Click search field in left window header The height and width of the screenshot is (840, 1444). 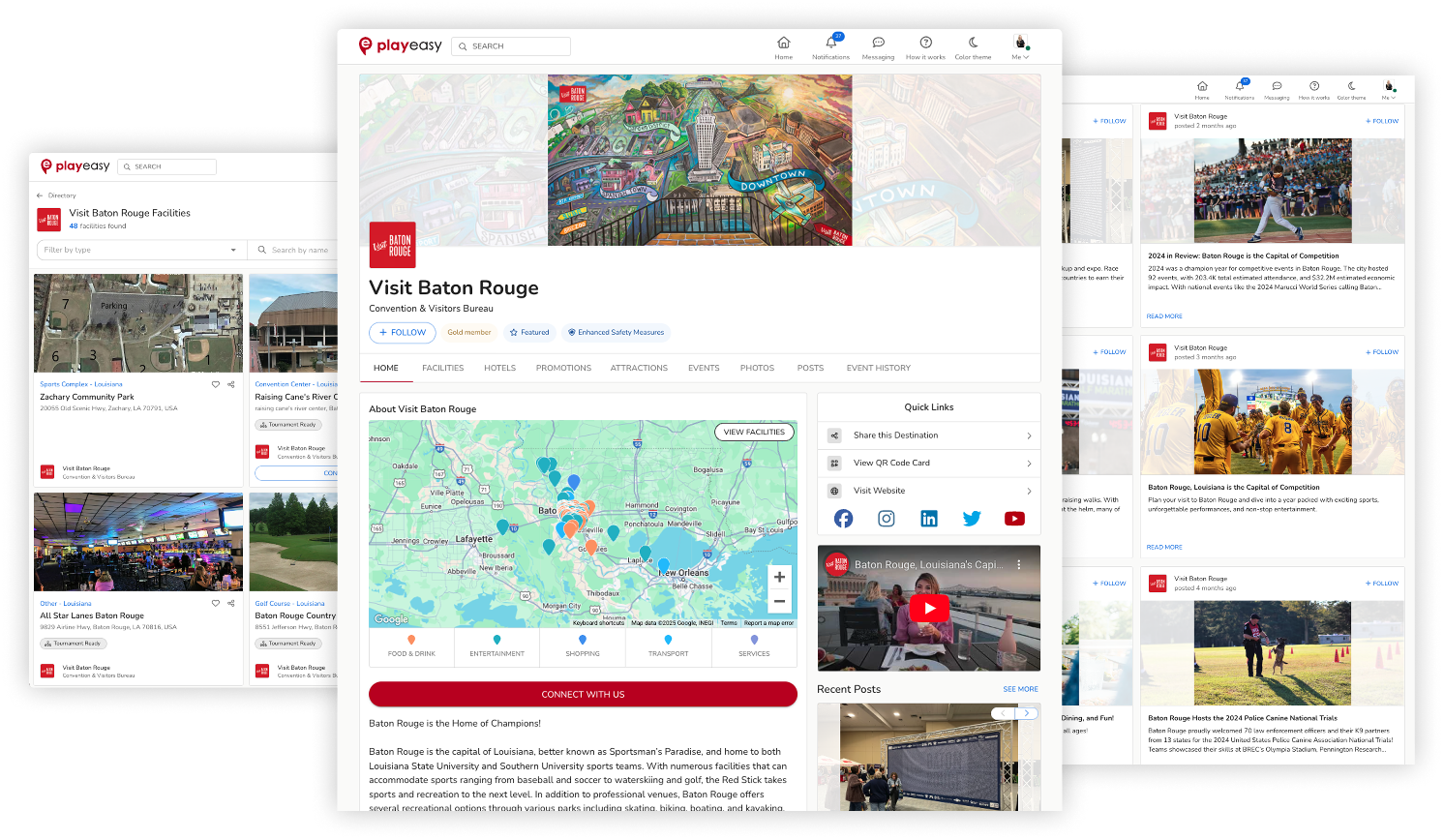coord(167,166)
